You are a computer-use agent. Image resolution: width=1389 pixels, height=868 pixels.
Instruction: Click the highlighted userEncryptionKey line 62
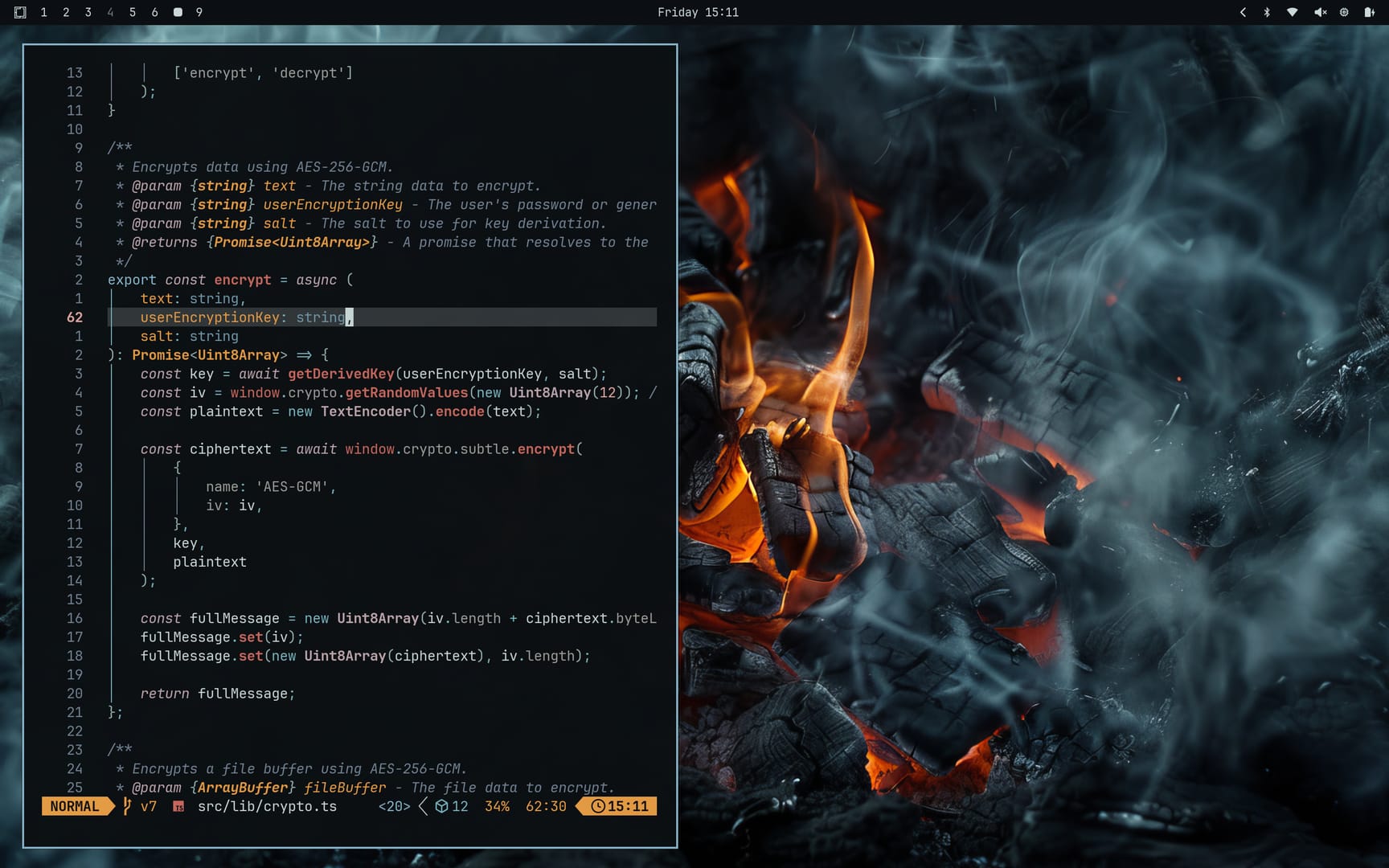coord(242,317)
